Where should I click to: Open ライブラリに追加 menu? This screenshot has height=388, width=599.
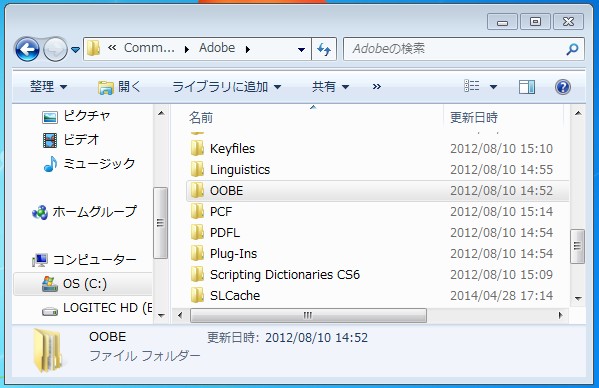227,87
